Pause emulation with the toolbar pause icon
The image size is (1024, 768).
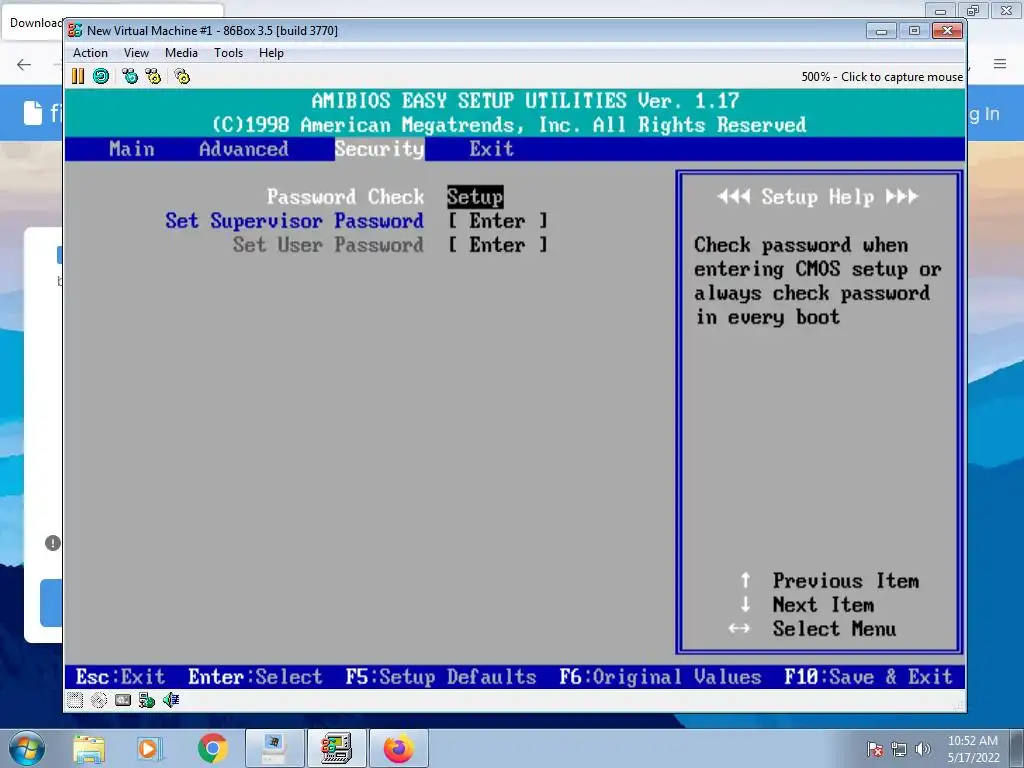(78, 76)
